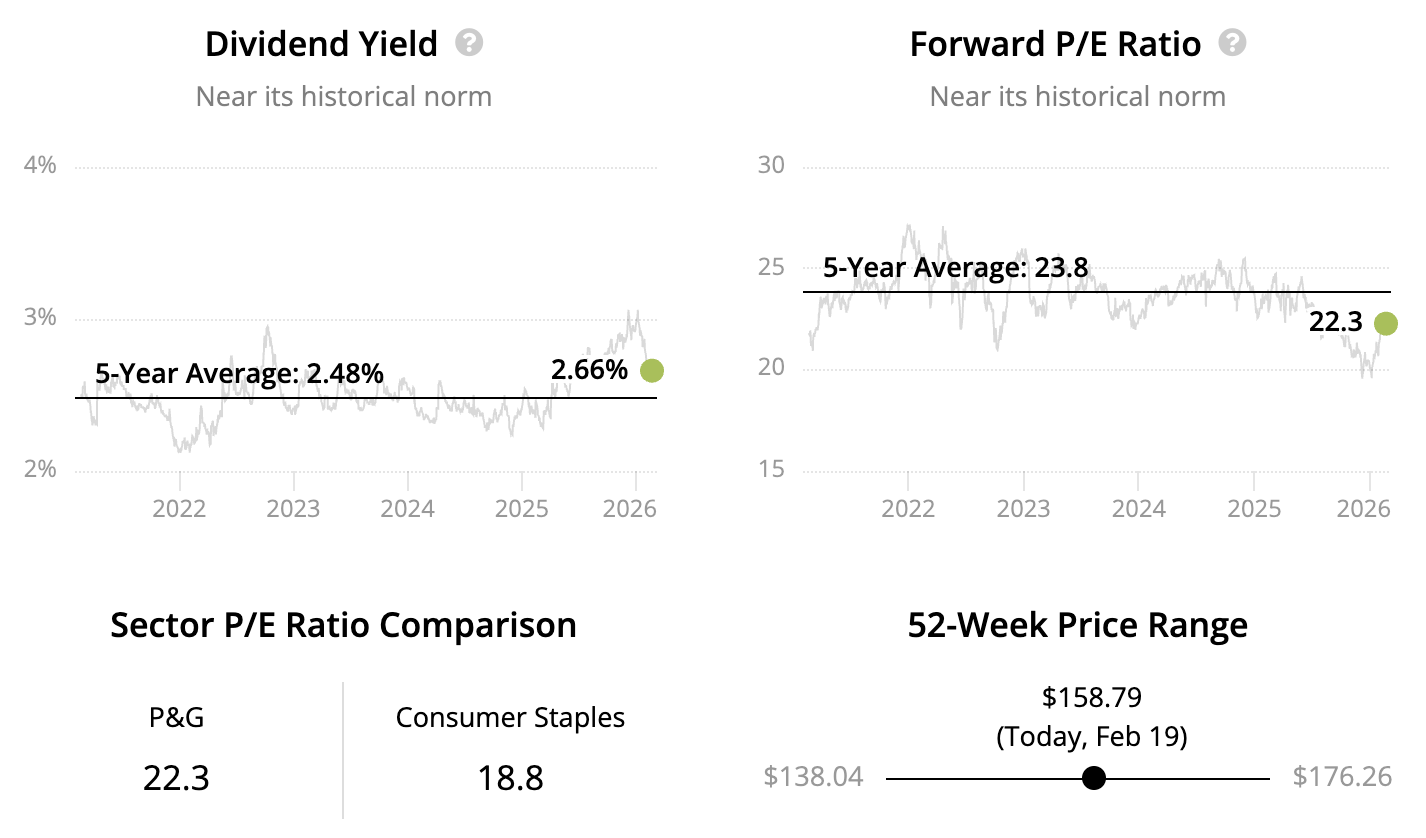The height and width of the screenshot is (838, 1426).
Task: Click the Forward P/E Ratio heading
Action: click(1055, 44)
